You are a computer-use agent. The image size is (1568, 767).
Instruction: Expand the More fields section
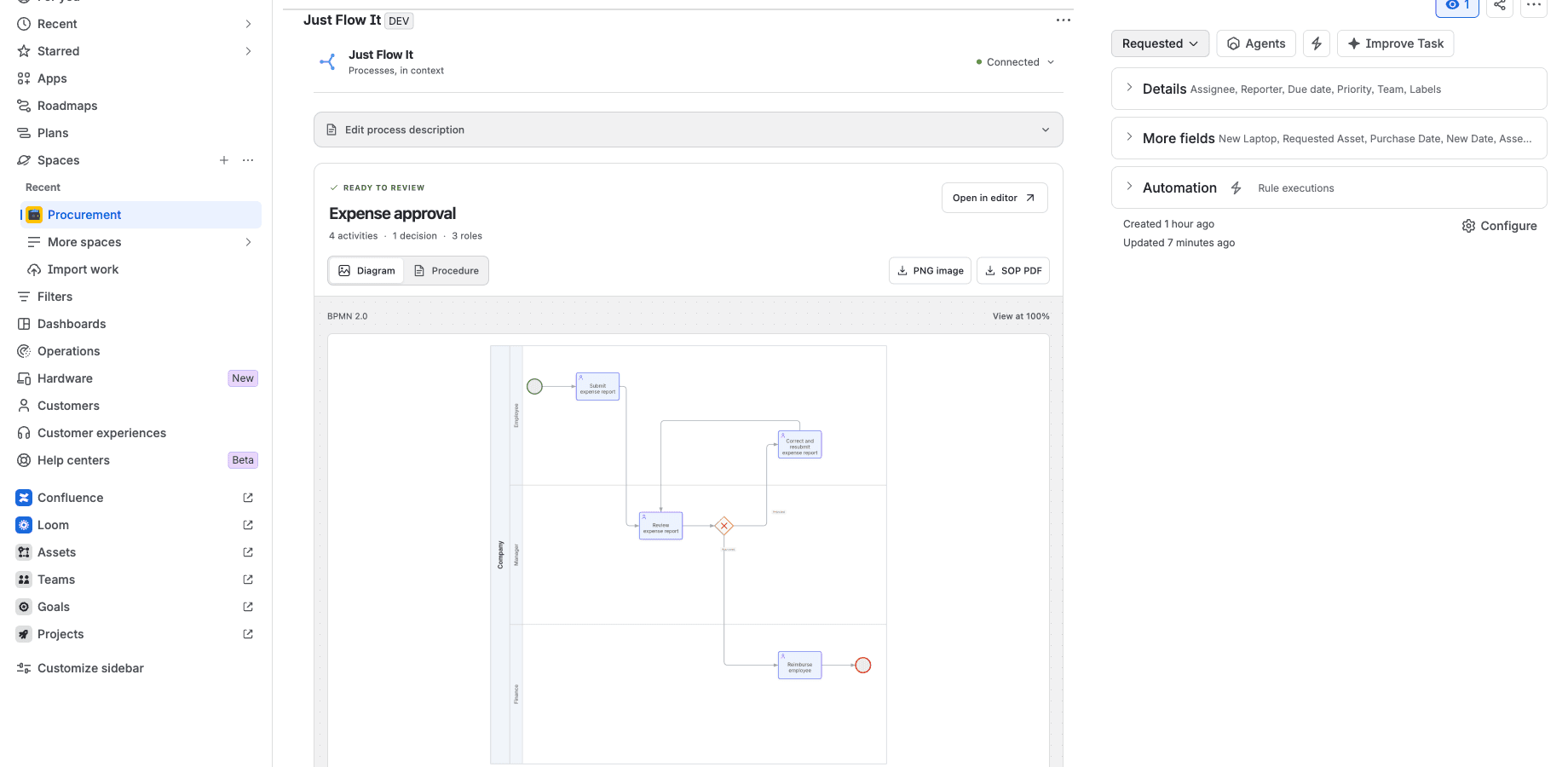click(1329, 138)
